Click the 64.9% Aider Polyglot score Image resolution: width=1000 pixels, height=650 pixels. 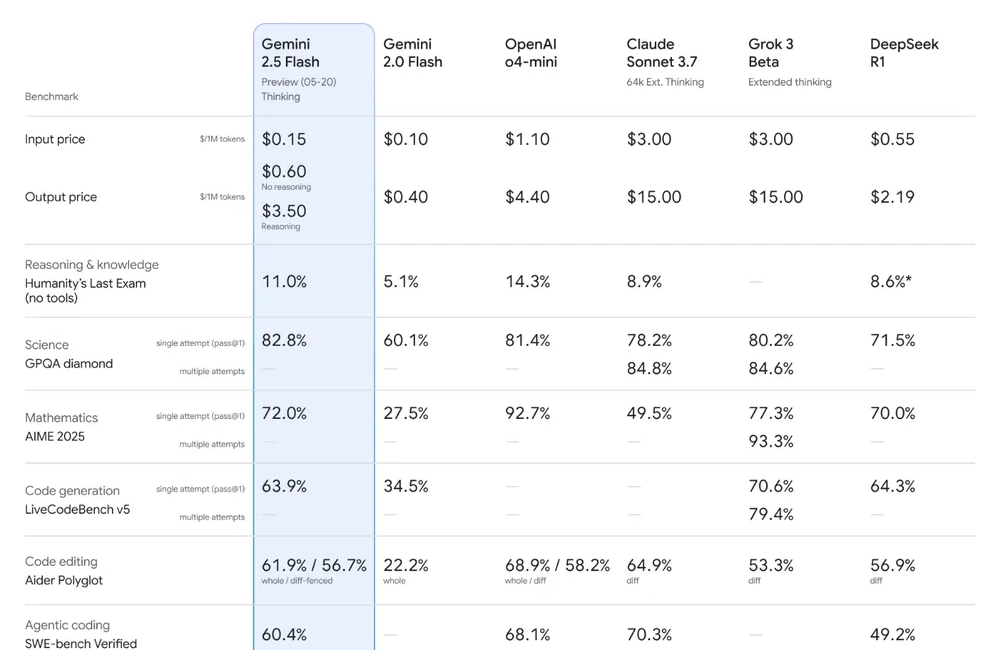(649, 565)
